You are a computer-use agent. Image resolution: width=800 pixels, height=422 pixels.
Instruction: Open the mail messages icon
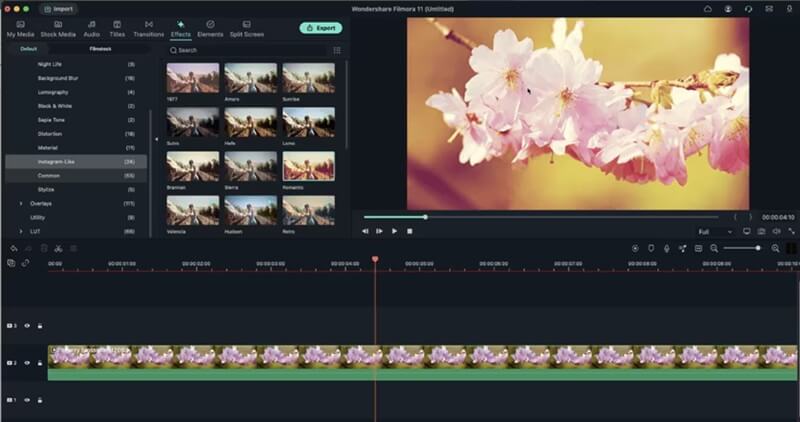coord(769,9)
